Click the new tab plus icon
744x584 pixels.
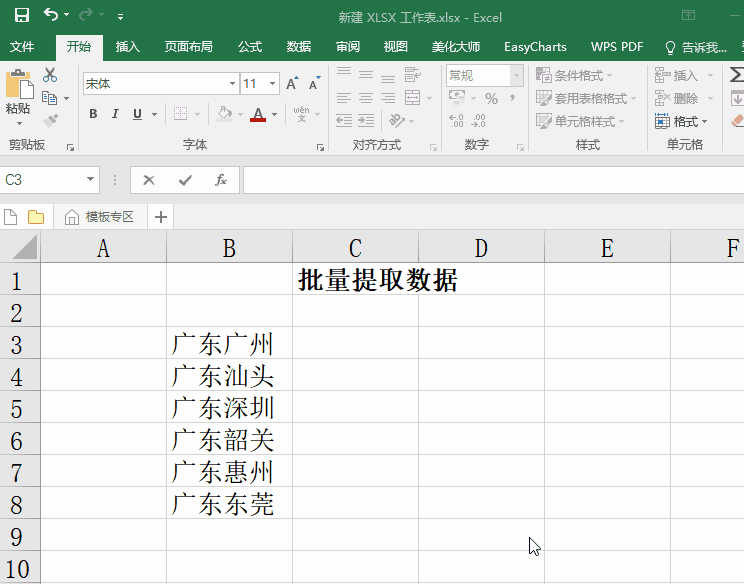(160, 217)
